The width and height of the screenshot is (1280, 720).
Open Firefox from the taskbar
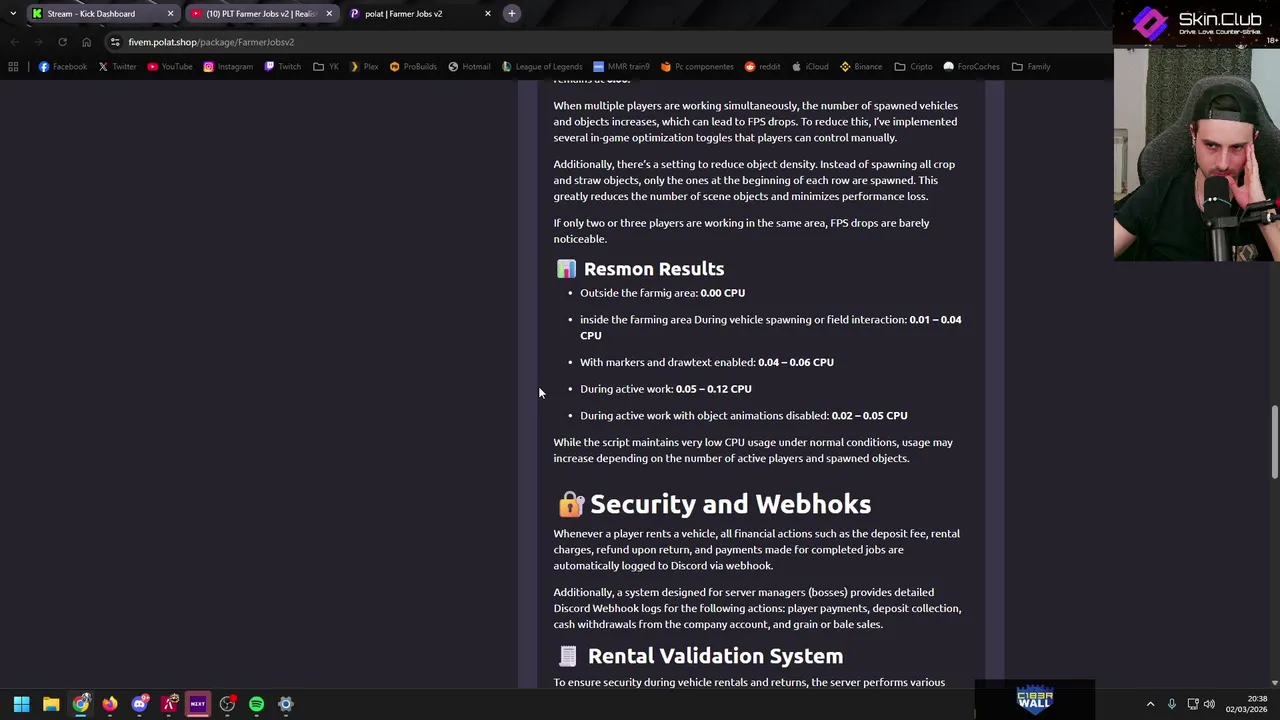[x=110, y=704]
